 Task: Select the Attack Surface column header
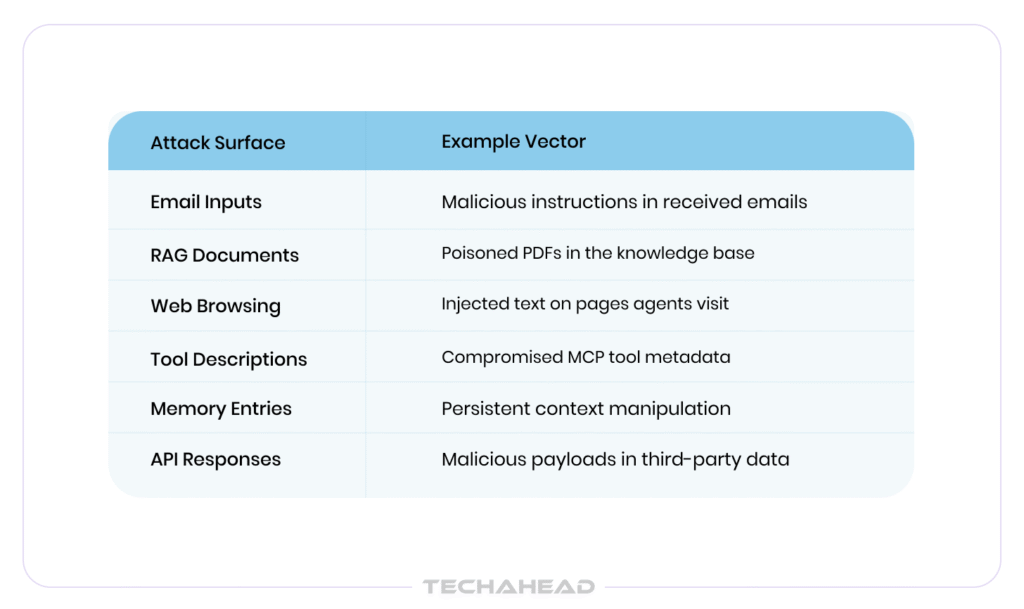217,142
